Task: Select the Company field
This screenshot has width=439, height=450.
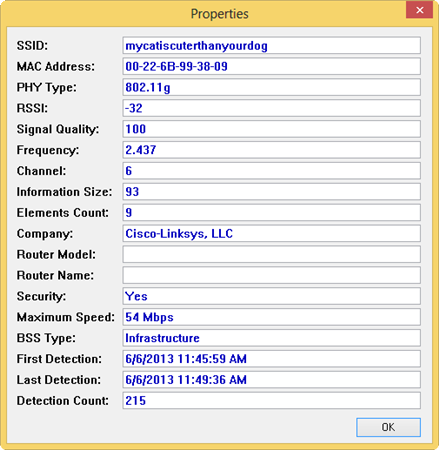Action: [x=271, y=233]
